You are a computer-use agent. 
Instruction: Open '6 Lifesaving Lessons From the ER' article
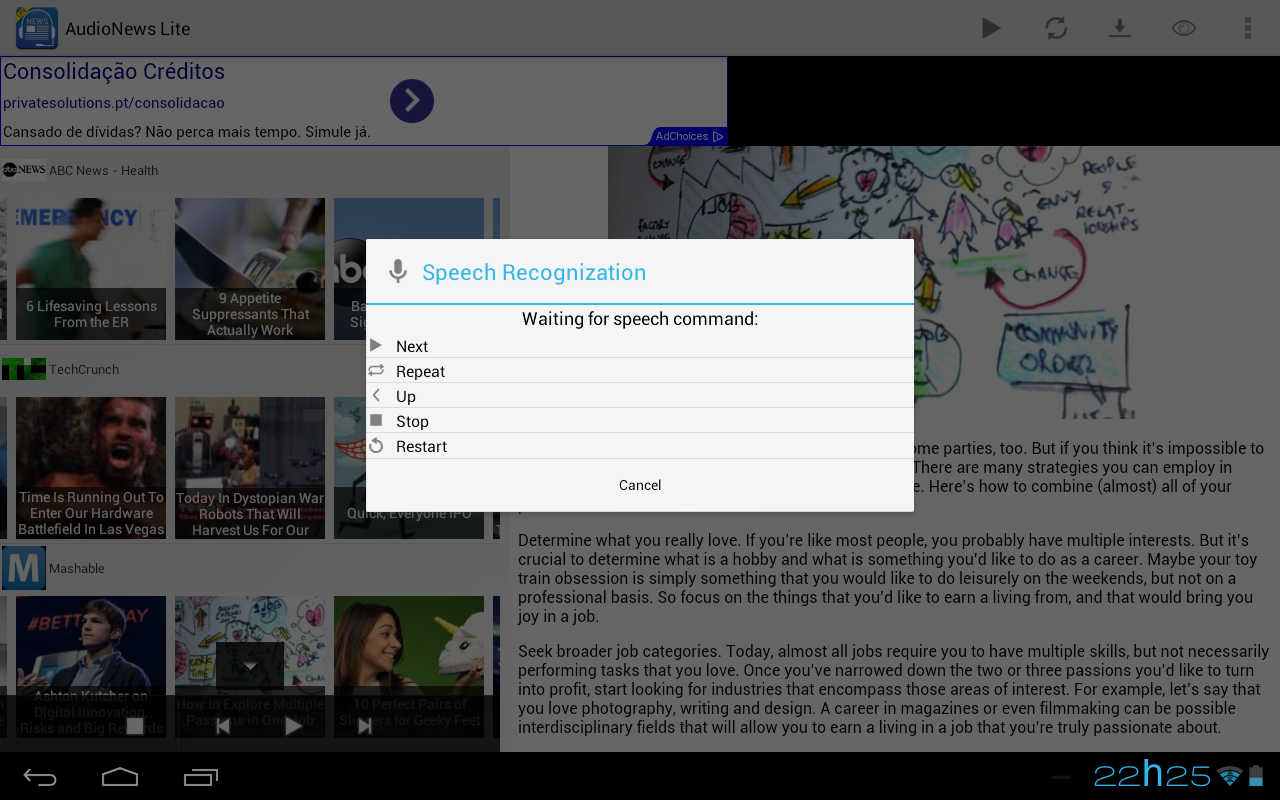(x=91, y=269)
